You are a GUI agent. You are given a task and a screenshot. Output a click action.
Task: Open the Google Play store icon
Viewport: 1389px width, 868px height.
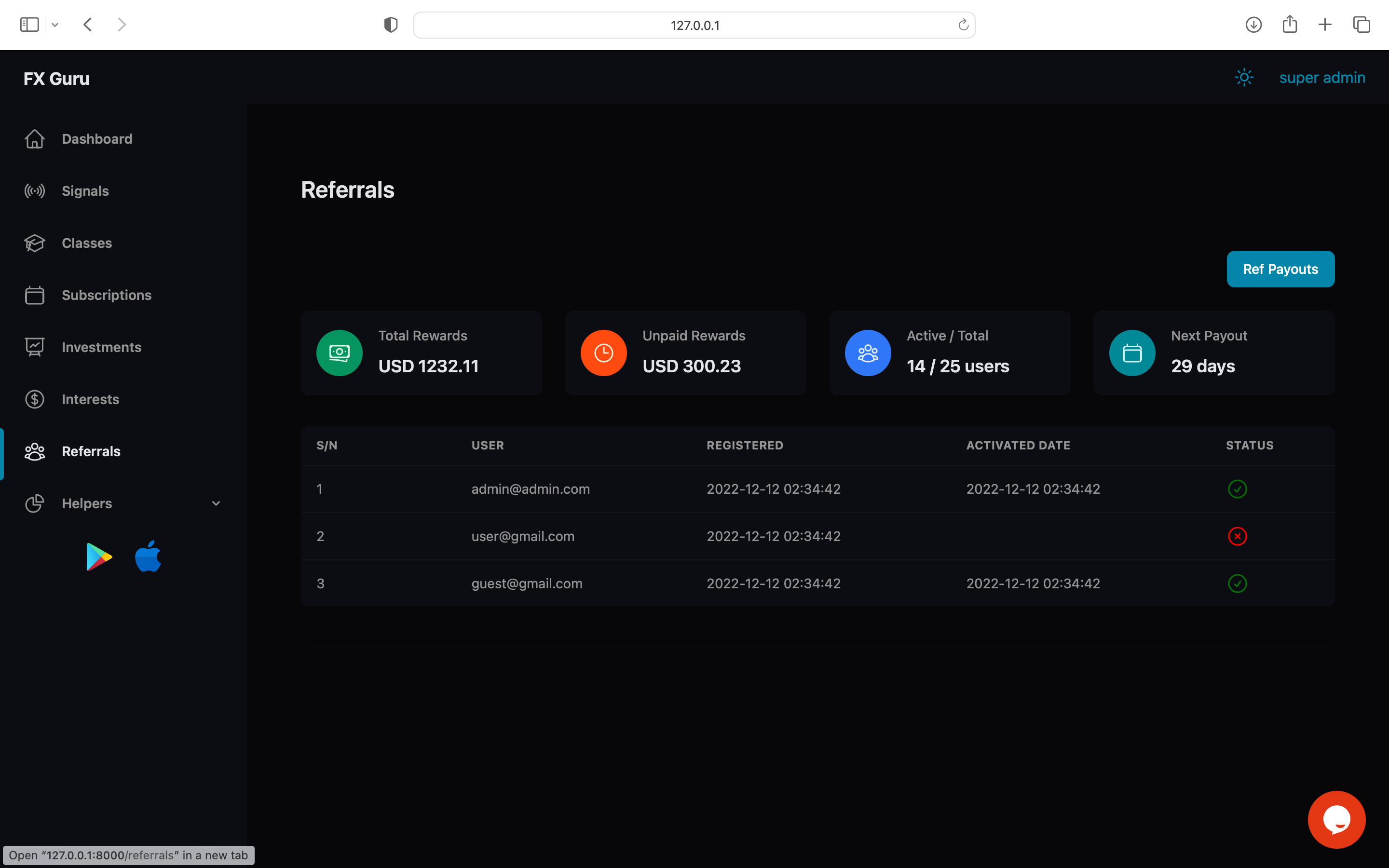coord(99,556)
